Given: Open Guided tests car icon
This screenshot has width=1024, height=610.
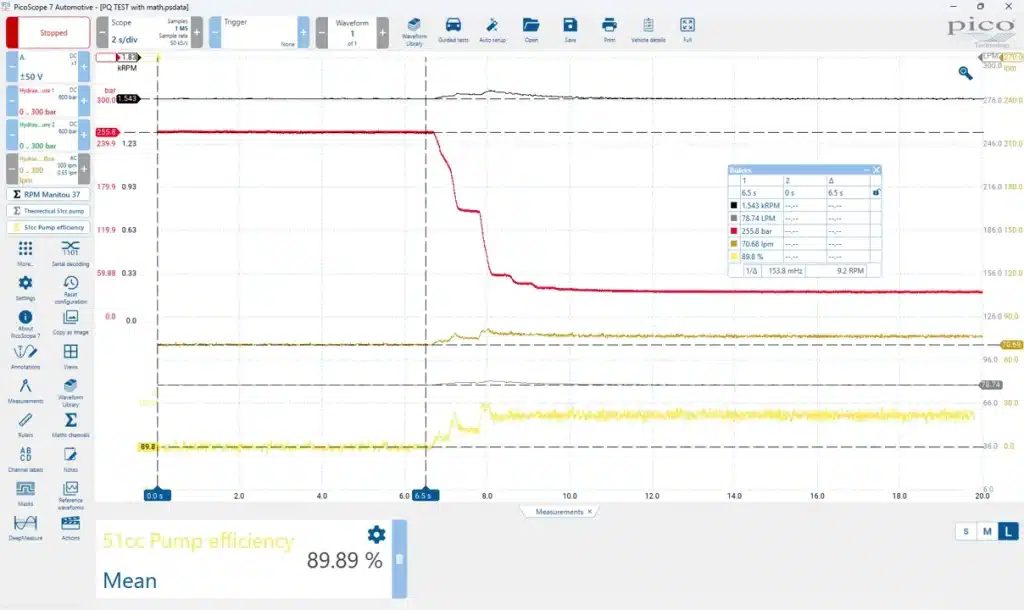Looking at the screenshot, I should (x=453, y=30).
